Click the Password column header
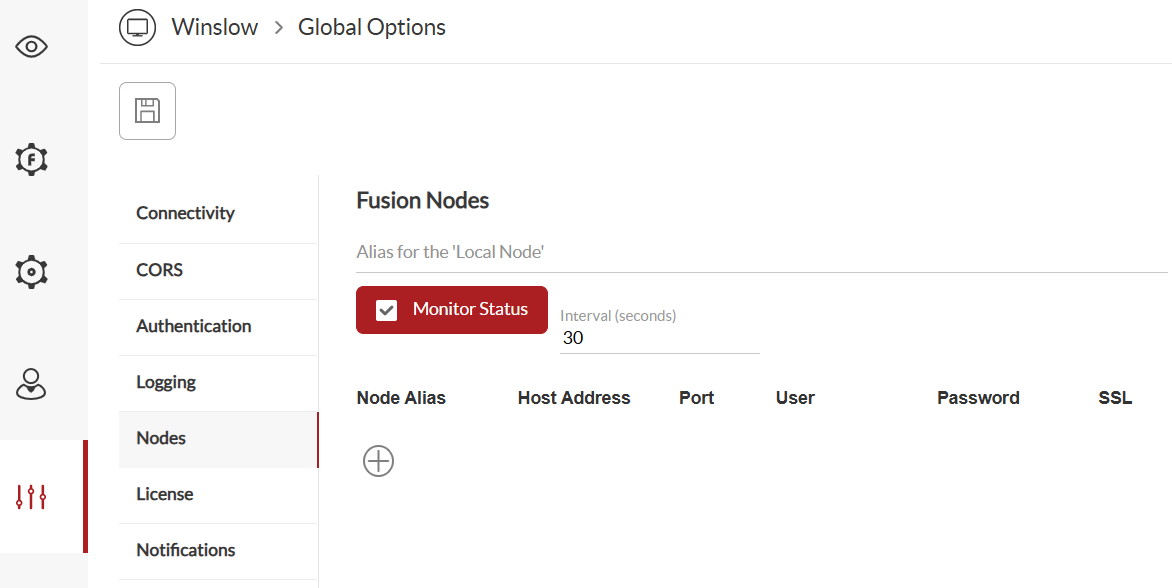 (x=978, y=398)
